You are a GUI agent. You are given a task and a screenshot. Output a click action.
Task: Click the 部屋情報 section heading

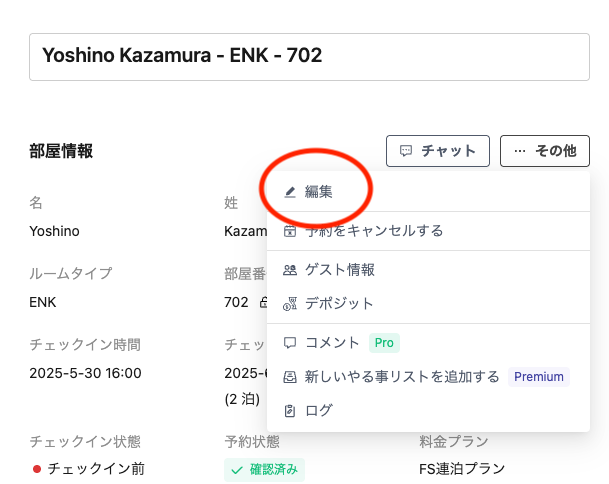click(61, 151)
